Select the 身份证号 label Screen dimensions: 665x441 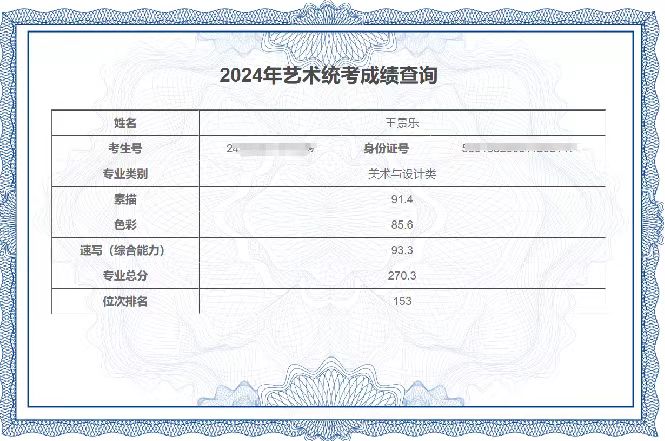point(386,148)
